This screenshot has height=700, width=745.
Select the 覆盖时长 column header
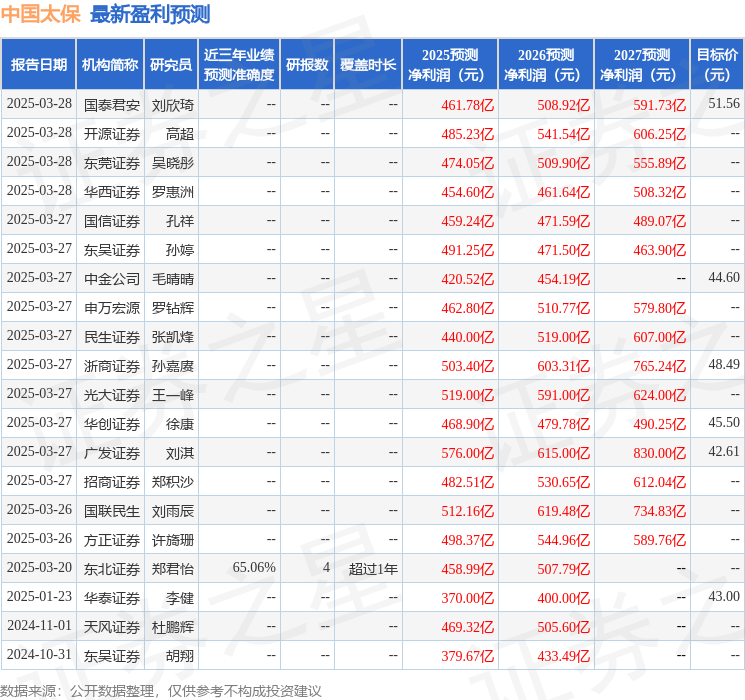coord(368,65)
